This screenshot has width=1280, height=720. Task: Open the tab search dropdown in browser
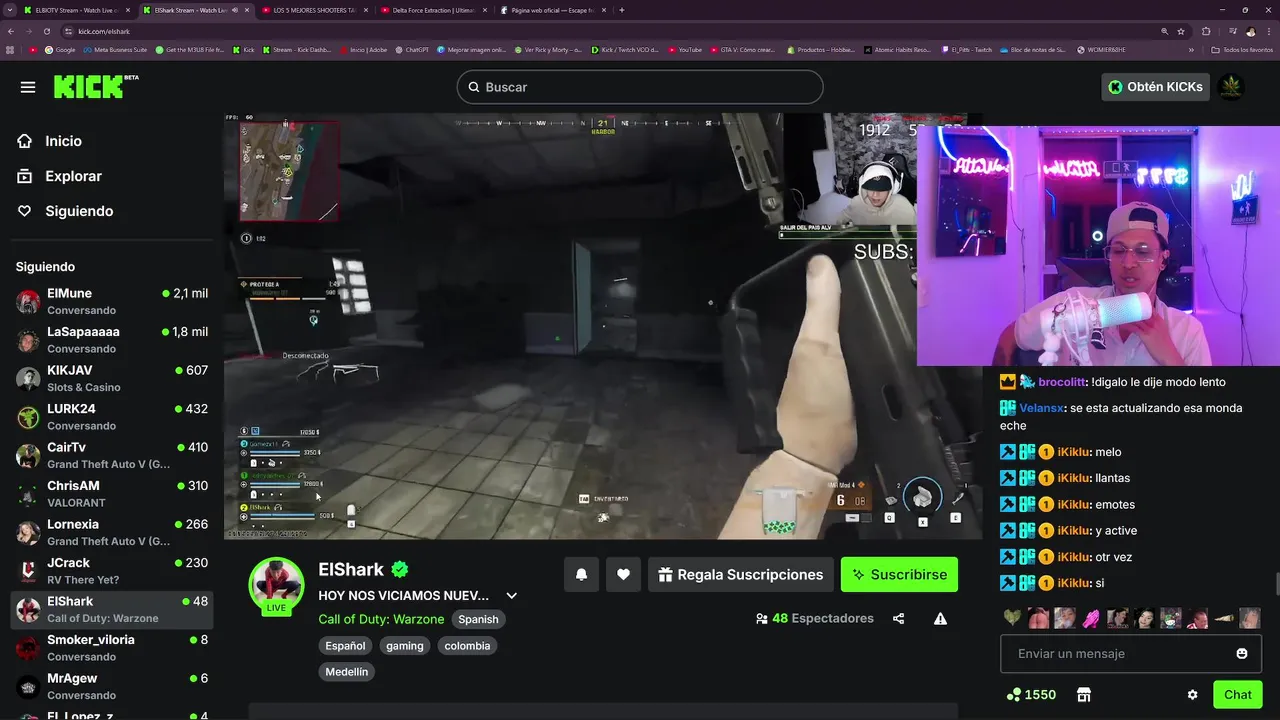[x=10, y=10]
